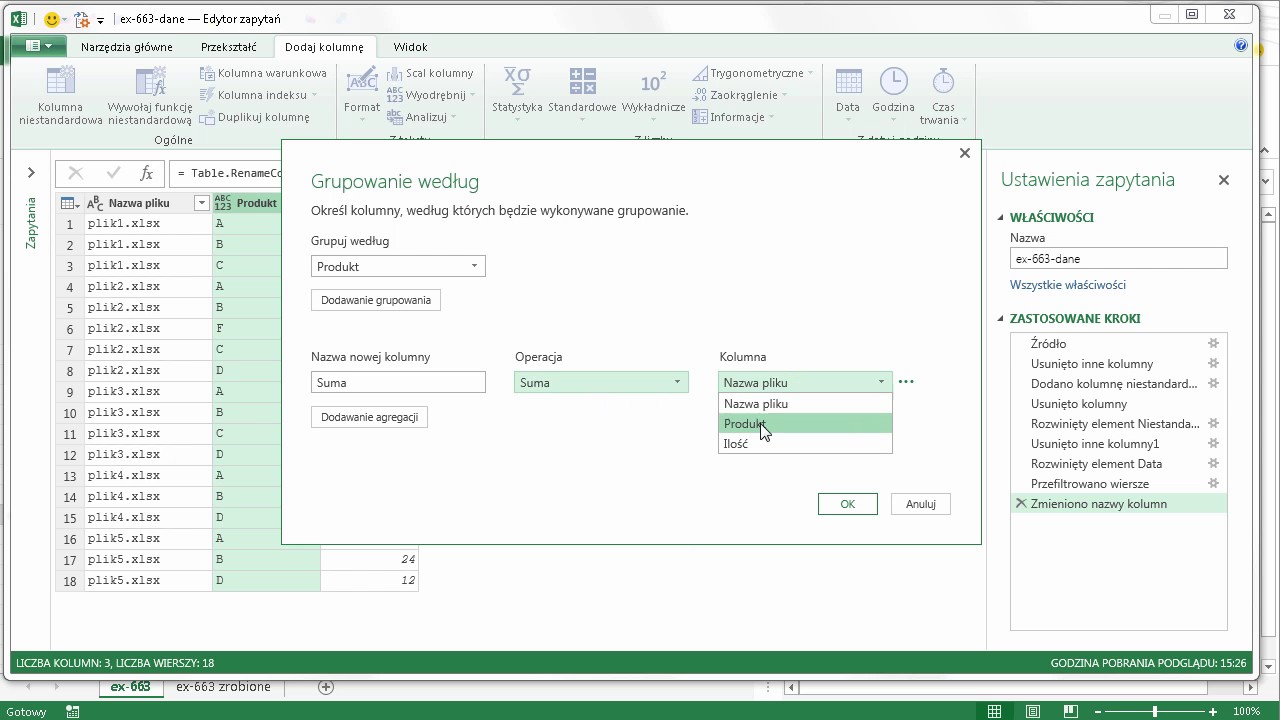Open settings gear for Źródło step
The width and height of the screenshot is (1280, 720).
coord(1213,344)
